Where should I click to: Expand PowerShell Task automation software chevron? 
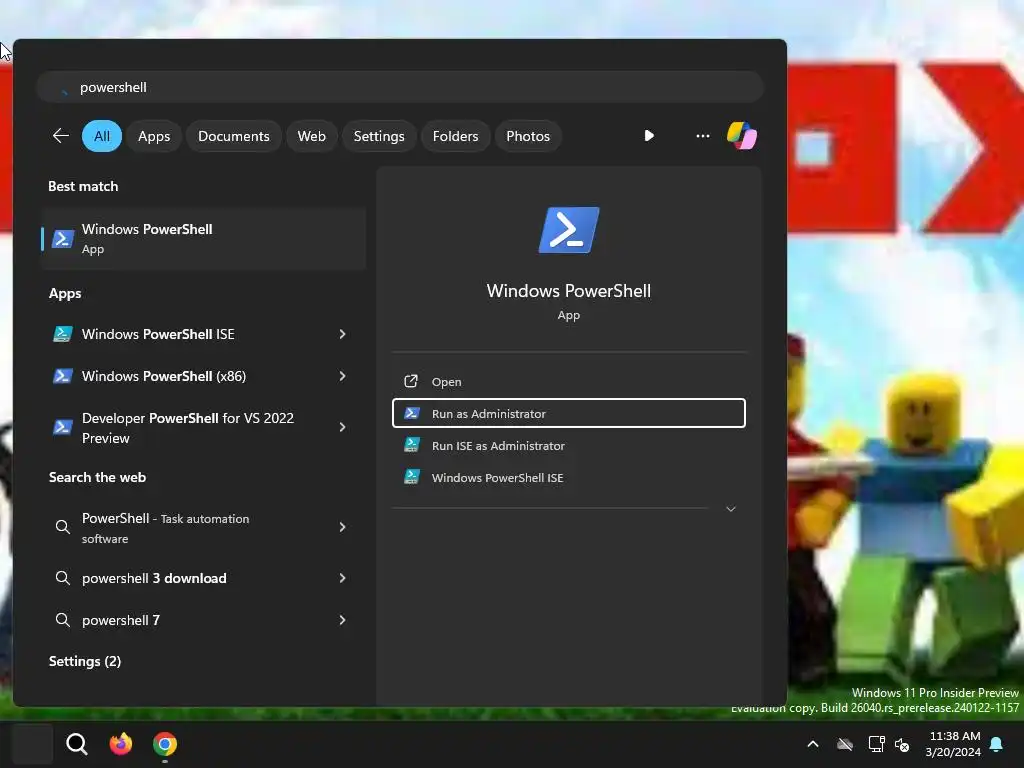click(342, 527)
